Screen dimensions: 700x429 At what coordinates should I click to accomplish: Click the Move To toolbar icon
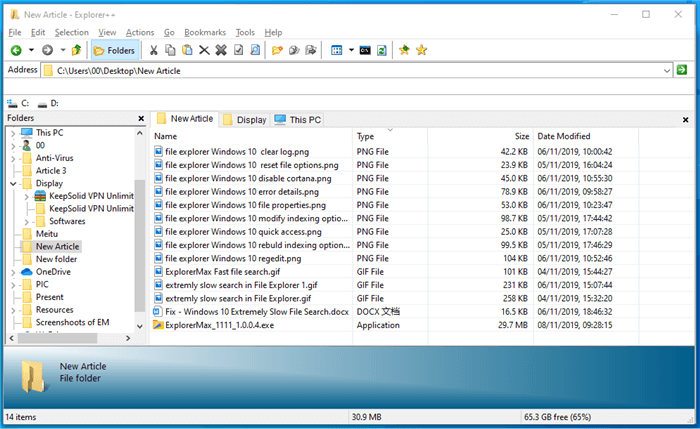point(311,50)
